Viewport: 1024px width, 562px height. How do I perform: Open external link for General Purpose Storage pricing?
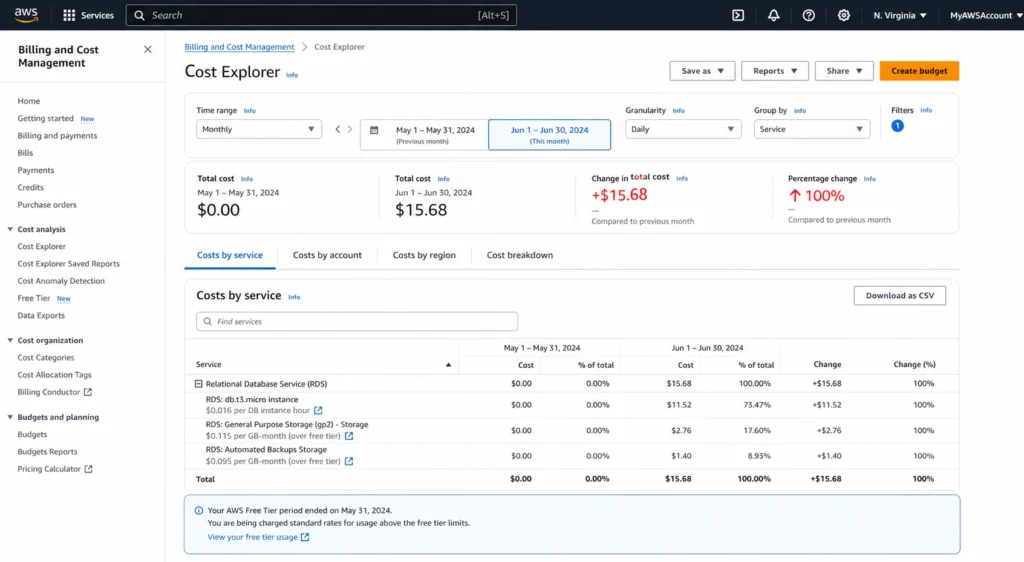coord(349,436)
